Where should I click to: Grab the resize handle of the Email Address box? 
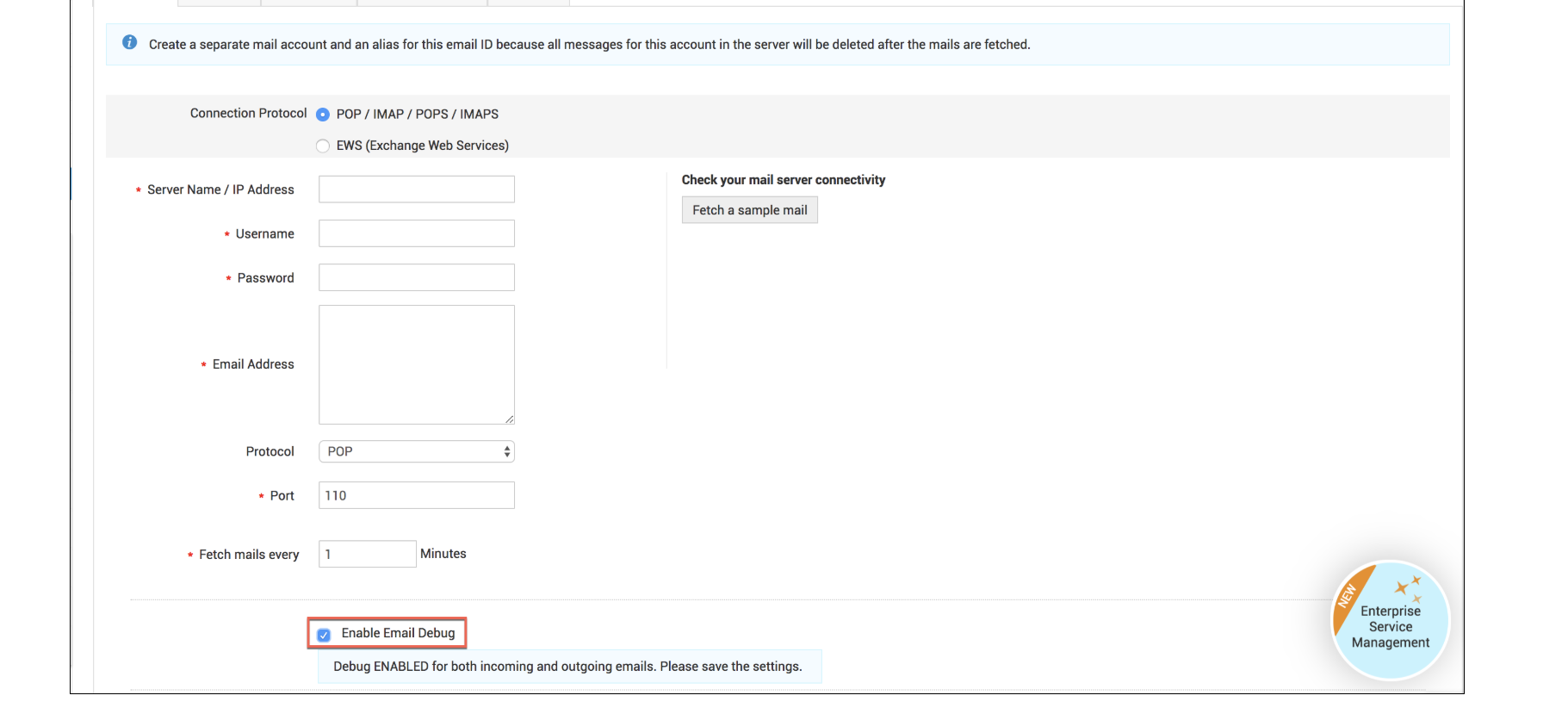510,419
